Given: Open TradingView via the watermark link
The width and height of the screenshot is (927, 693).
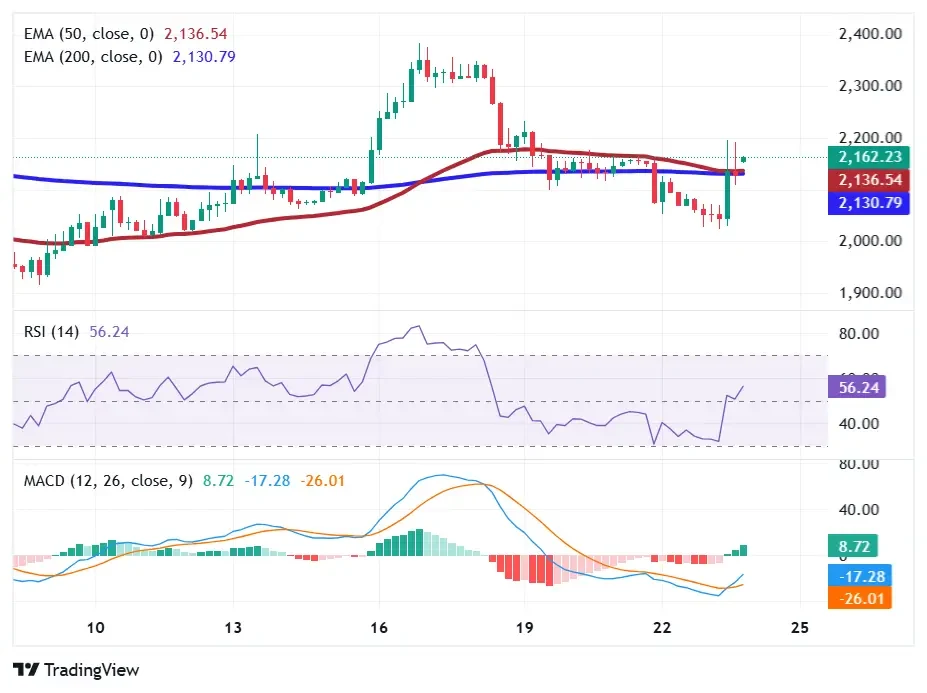Looking at the screenshot, I should pos(76,669).
